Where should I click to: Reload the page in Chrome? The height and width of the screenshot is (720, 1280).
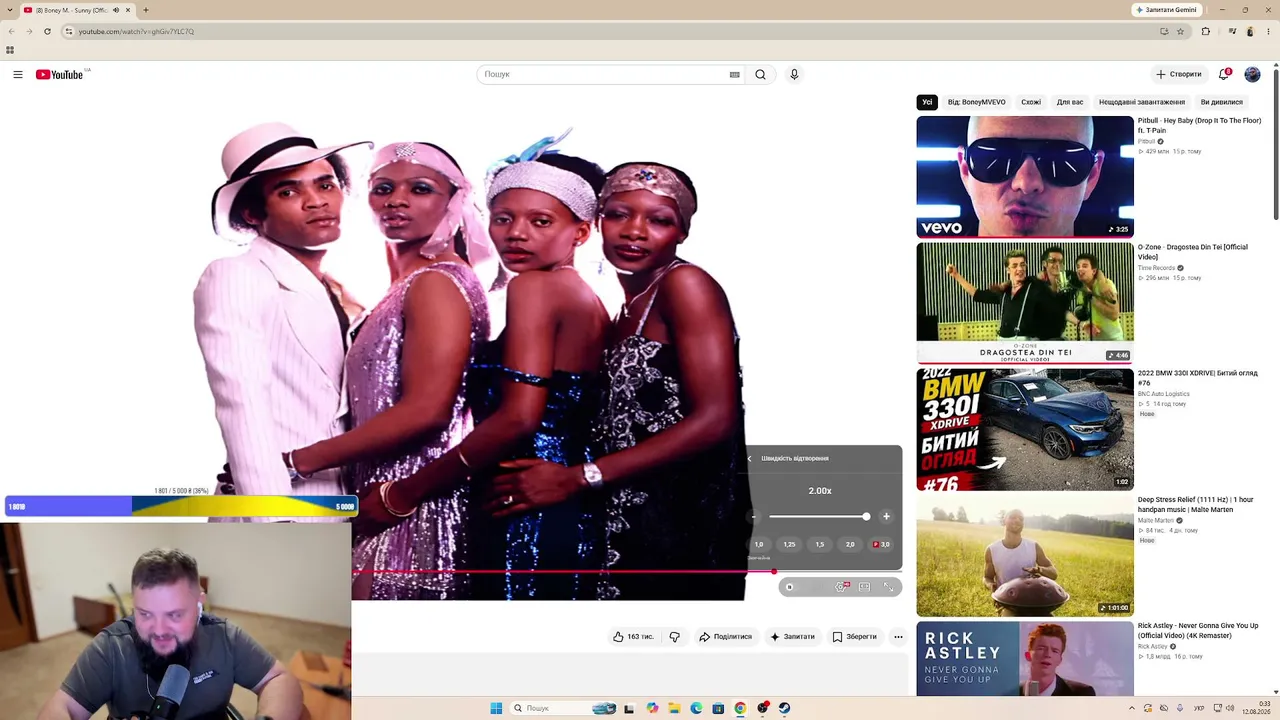tap(47, 31)
